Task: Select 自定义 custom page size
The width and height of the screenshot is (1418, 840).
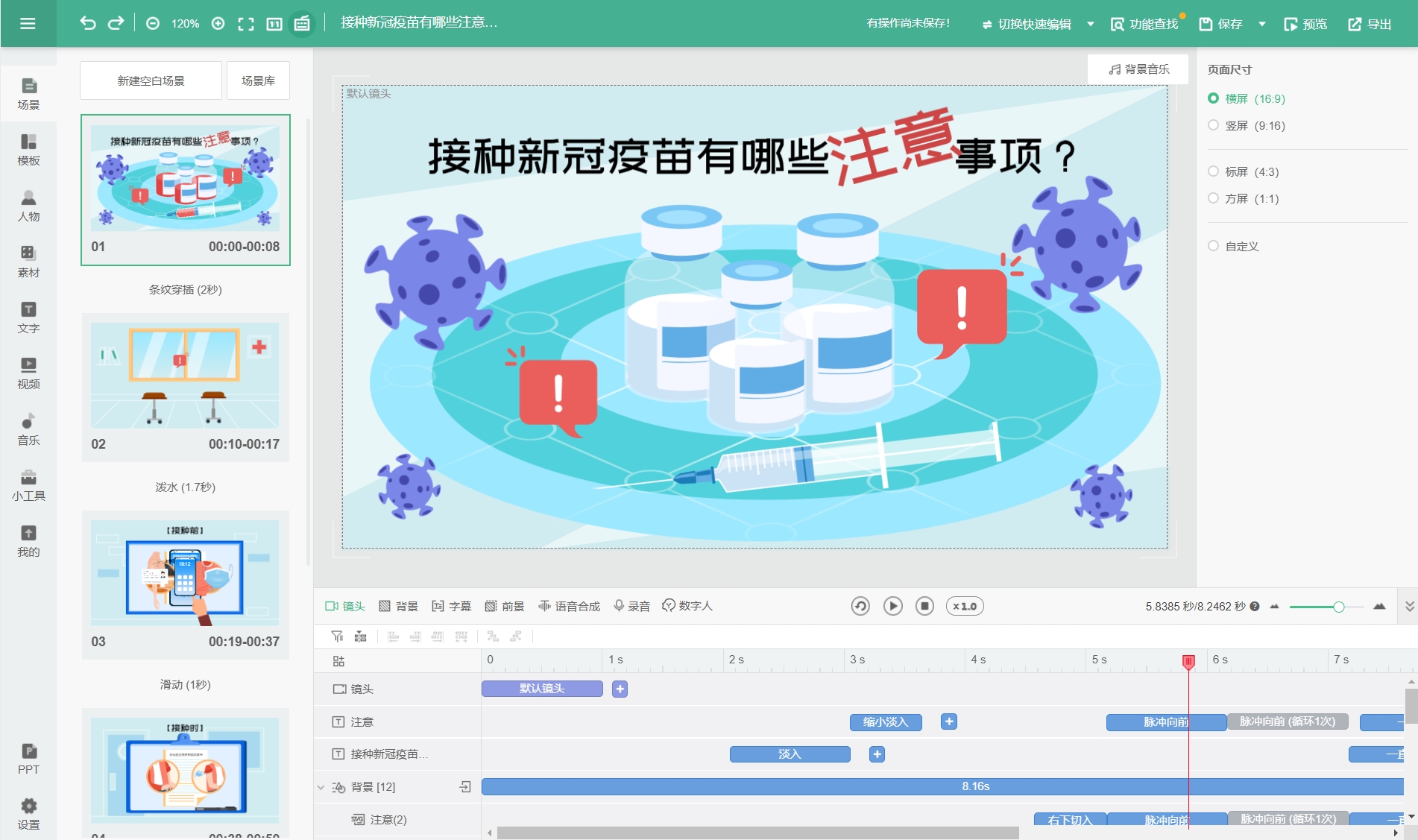Action: pyautogui.click(x=1233, y=246)
